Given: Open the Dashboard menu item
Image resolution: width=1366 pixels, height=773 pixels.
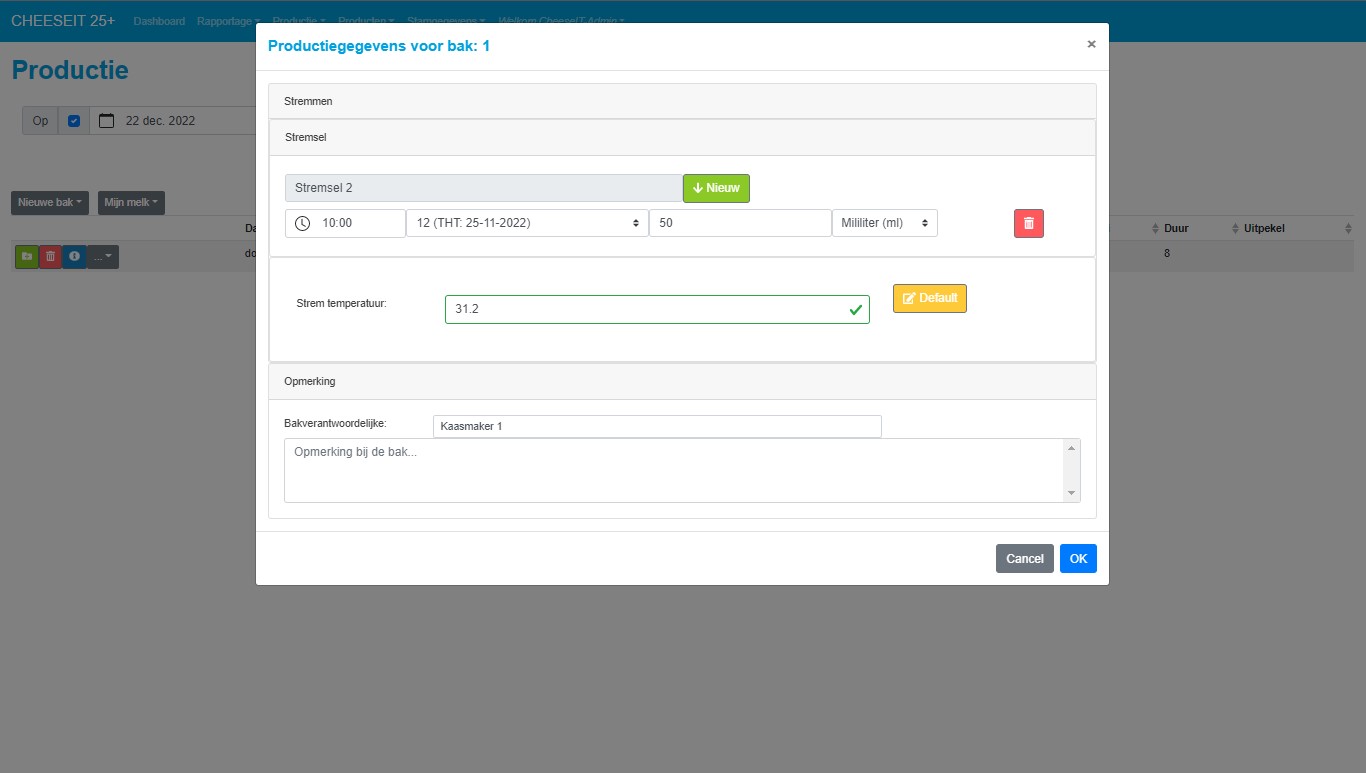Looking at the screenshot, I should click(x=159, y=21).
